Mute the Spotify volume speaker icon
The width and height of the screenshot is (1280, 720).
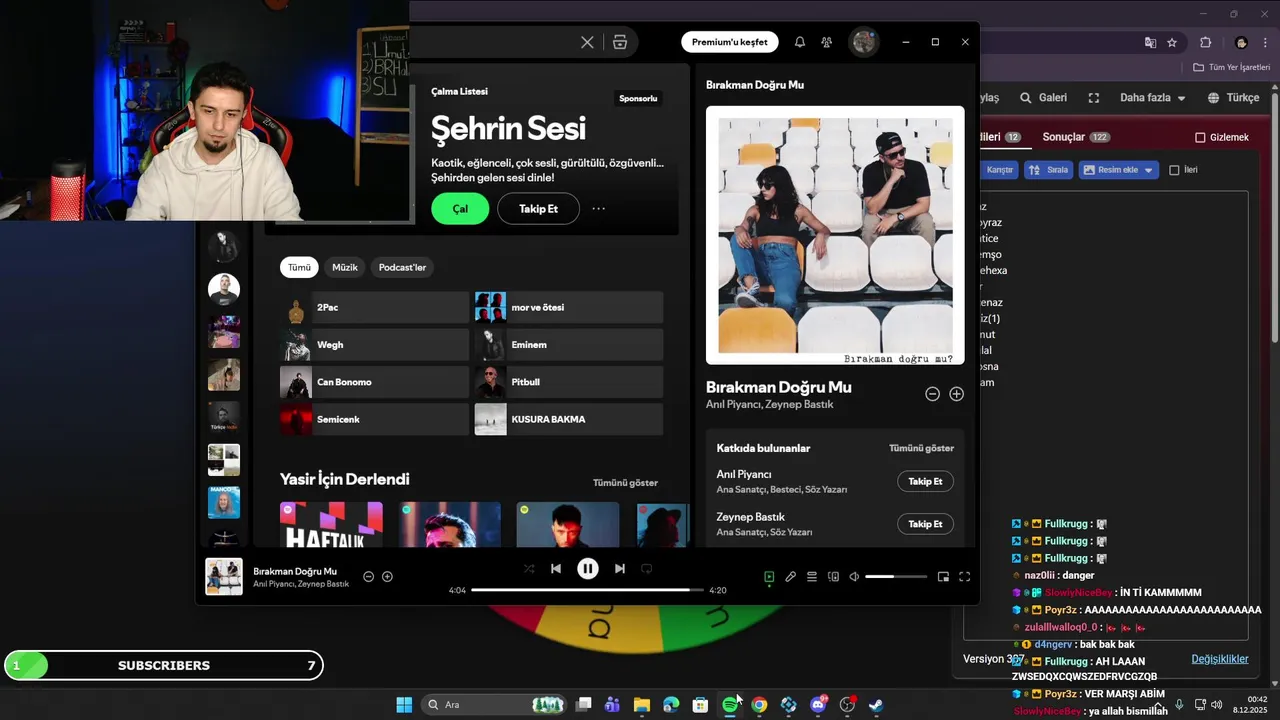click(854, 576)
